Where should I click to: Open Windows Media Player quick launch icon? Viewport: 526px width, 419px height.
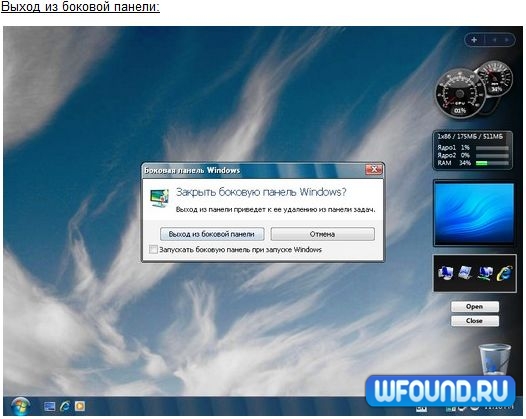coord(80,406)
